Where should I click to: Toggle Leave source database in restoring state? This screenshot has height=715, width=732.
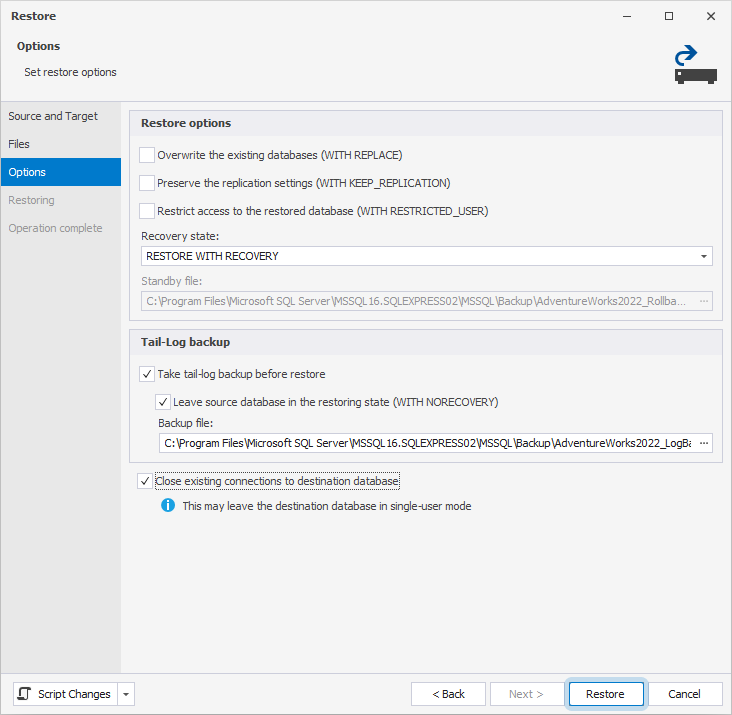[x=163, y=402]
